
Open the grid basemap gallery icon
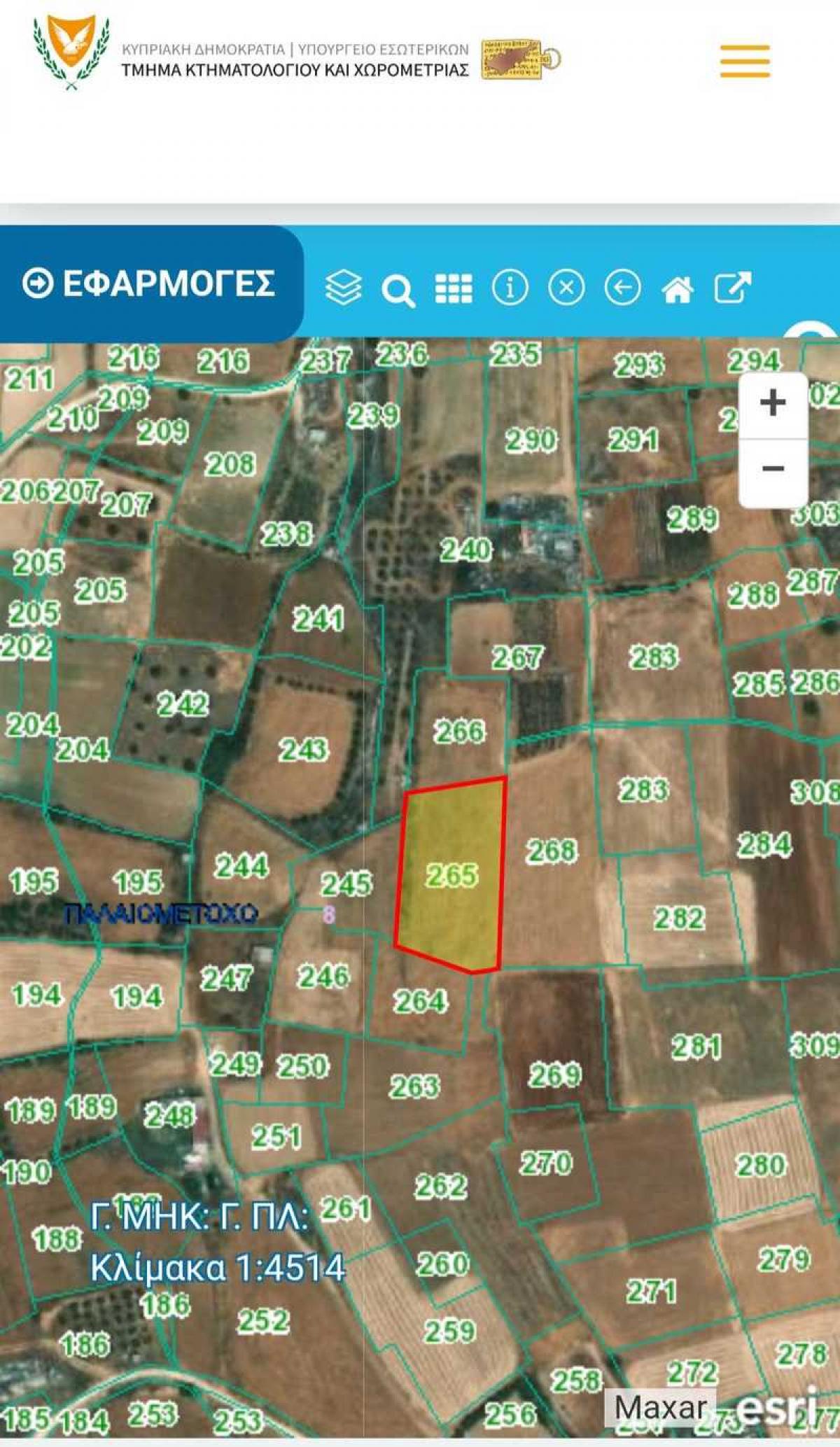tap(454, 288)
